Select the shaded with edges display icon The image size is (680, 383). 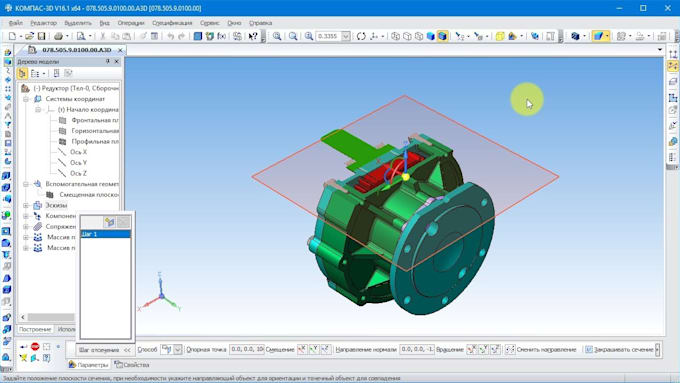pos(442,36)
